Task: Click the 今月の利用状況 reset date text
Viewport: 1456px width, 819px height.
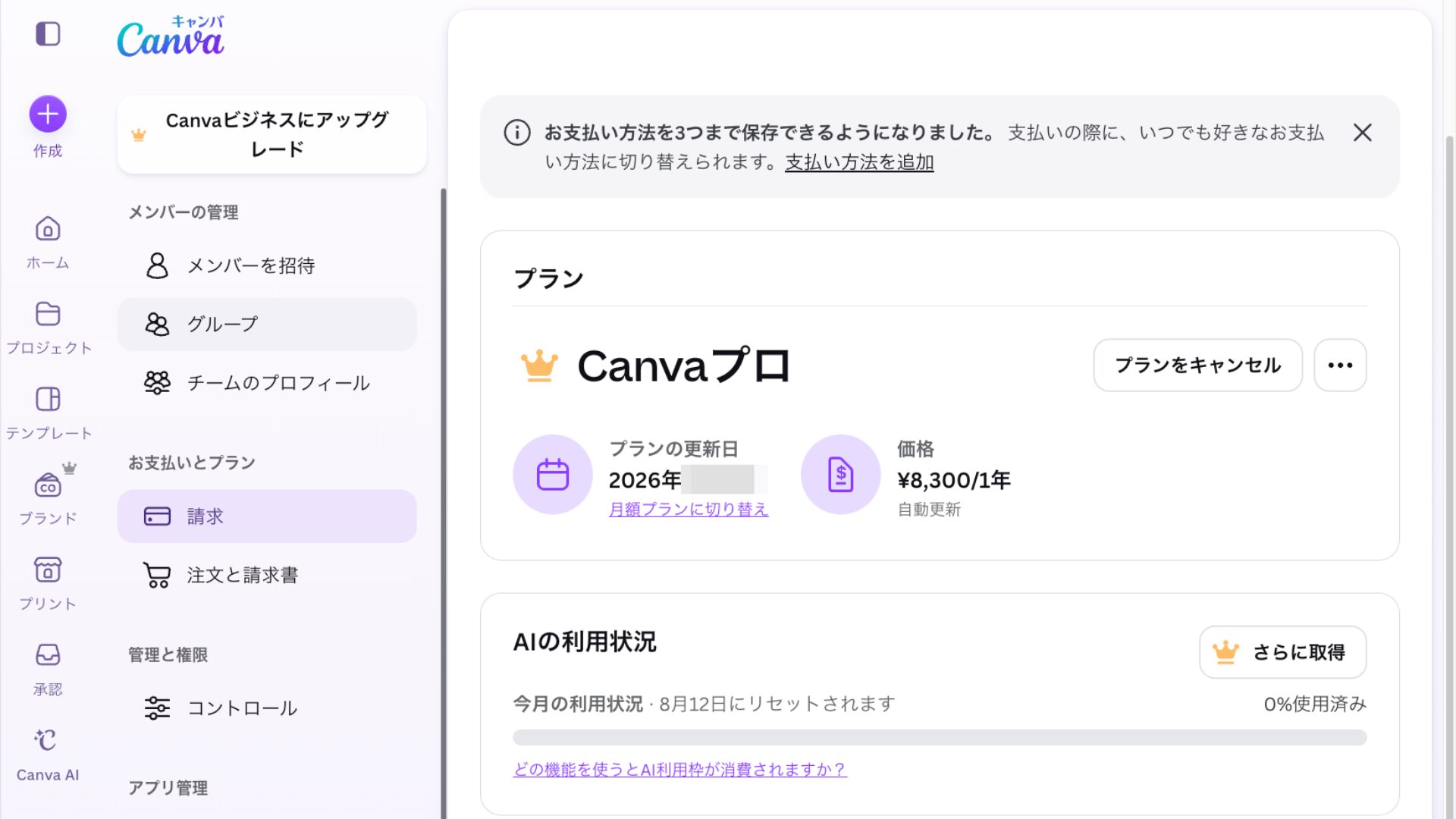Action: click(x=704, y=704)
